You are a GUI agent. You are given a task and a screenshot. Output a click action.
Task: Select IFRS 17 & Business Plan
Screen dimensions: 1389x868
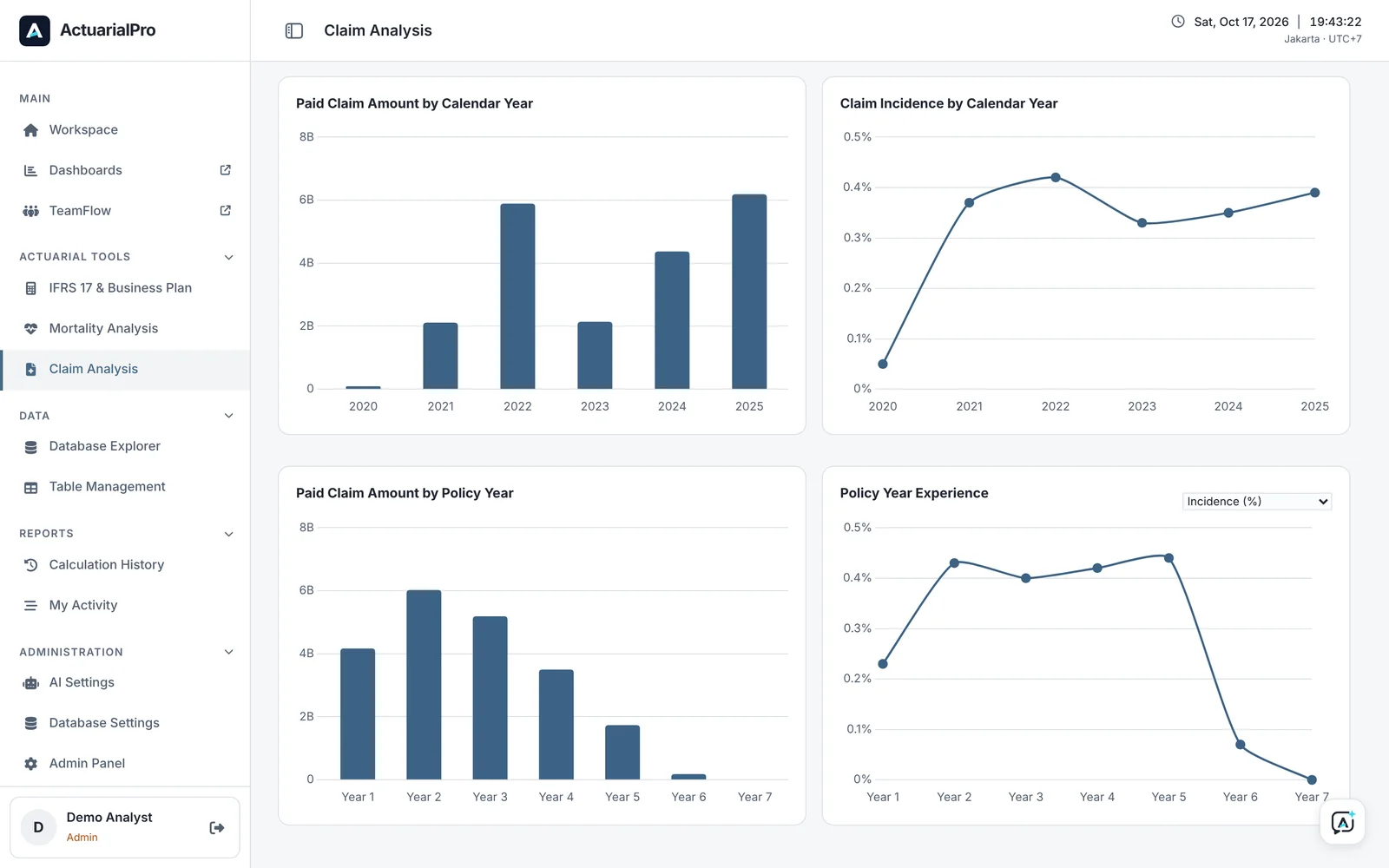click(x=125, y=288)
